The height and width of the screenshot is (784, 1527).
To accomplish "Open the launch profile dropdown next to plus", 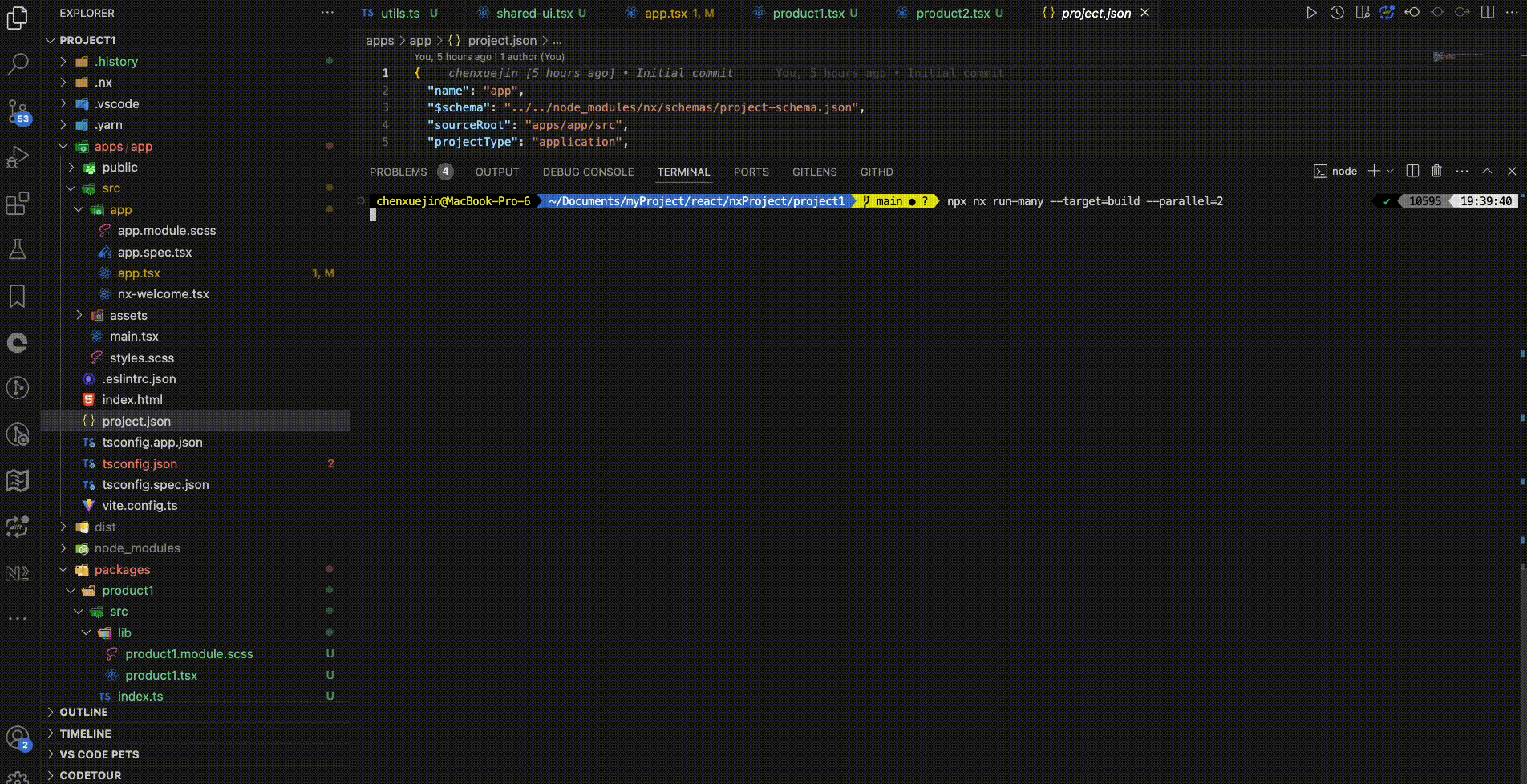I will pos(1390,171).
